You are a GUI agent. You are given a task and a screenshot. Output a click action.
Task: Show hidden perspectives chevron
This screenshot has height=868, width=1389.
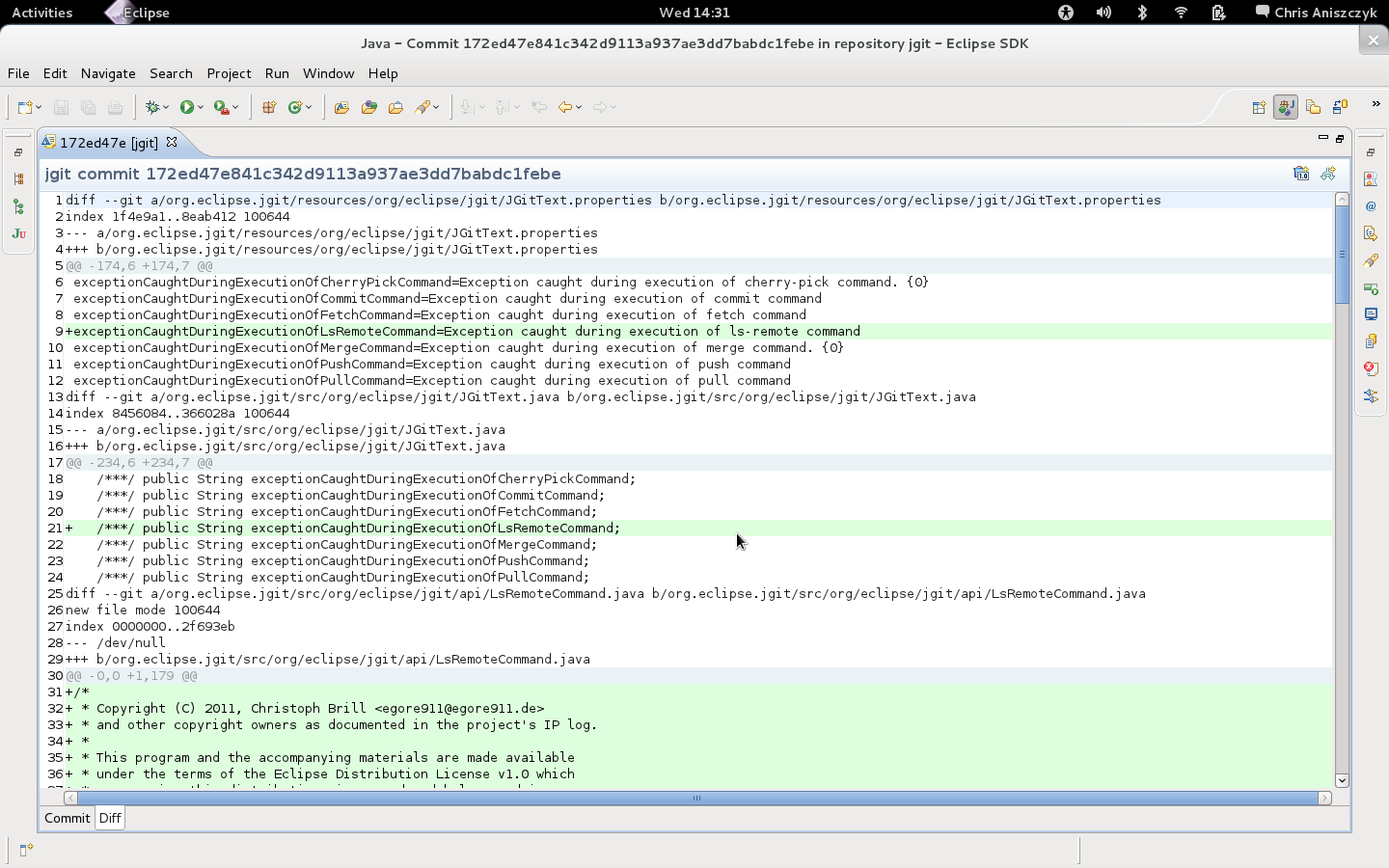pos(1375,104)
